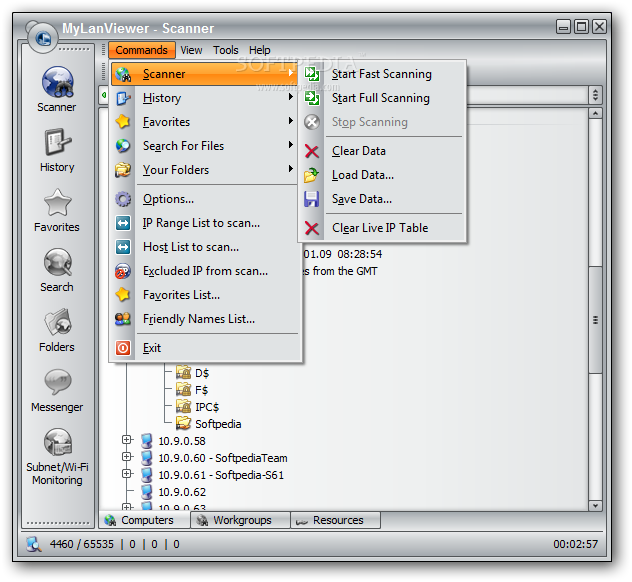Open the Favorites star sidebar icon
This screenshot has width=632, height=582.
pyautogui.click(x=57, y=202)
